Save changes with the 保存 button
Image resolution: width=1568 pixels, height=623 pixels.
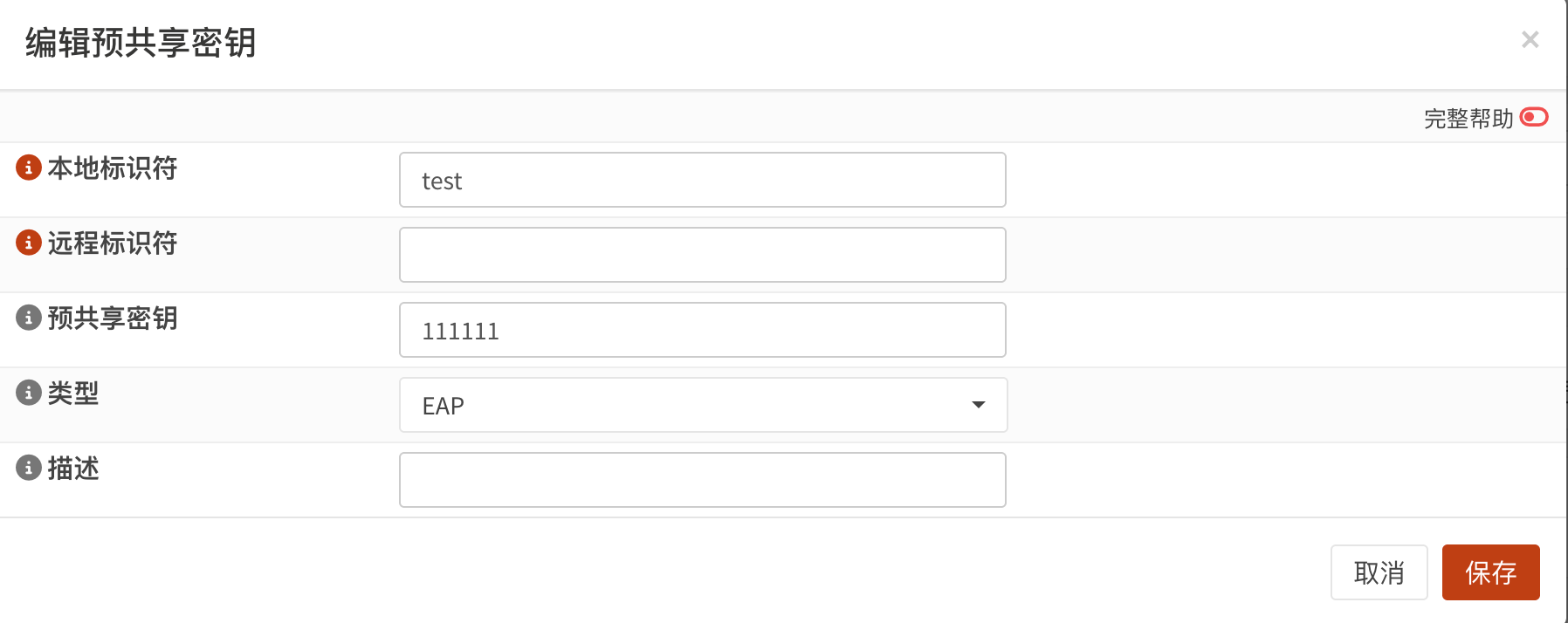tap(1490, 572)
